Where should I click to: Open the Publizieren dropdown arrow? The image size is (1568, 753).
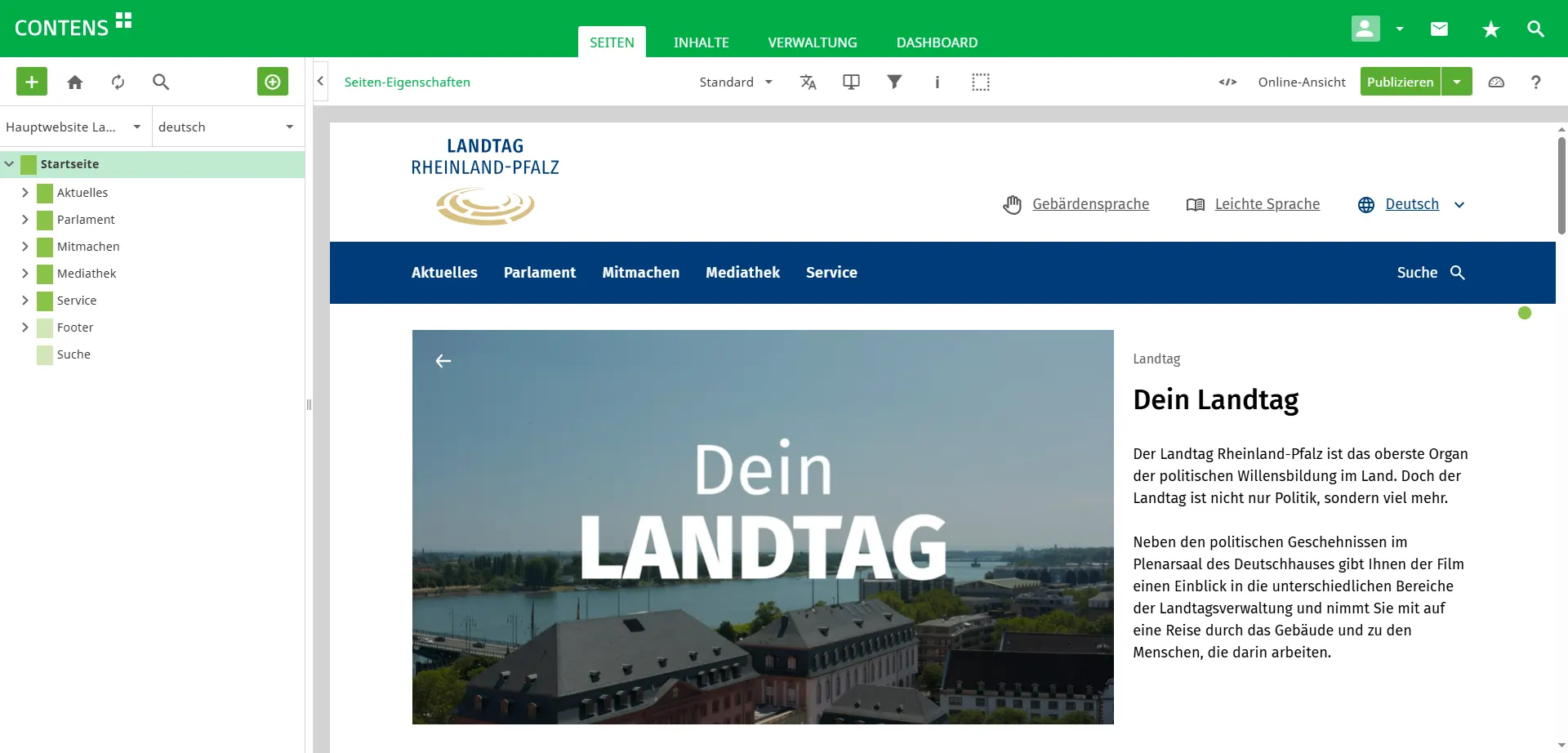pos(1457,82)
